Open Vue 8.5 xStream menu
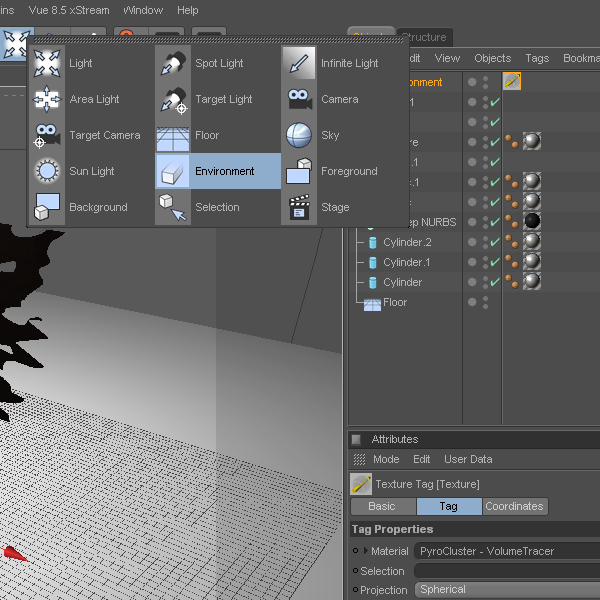The width and height of the screenshot is (600, 600). tap(69, 10)
